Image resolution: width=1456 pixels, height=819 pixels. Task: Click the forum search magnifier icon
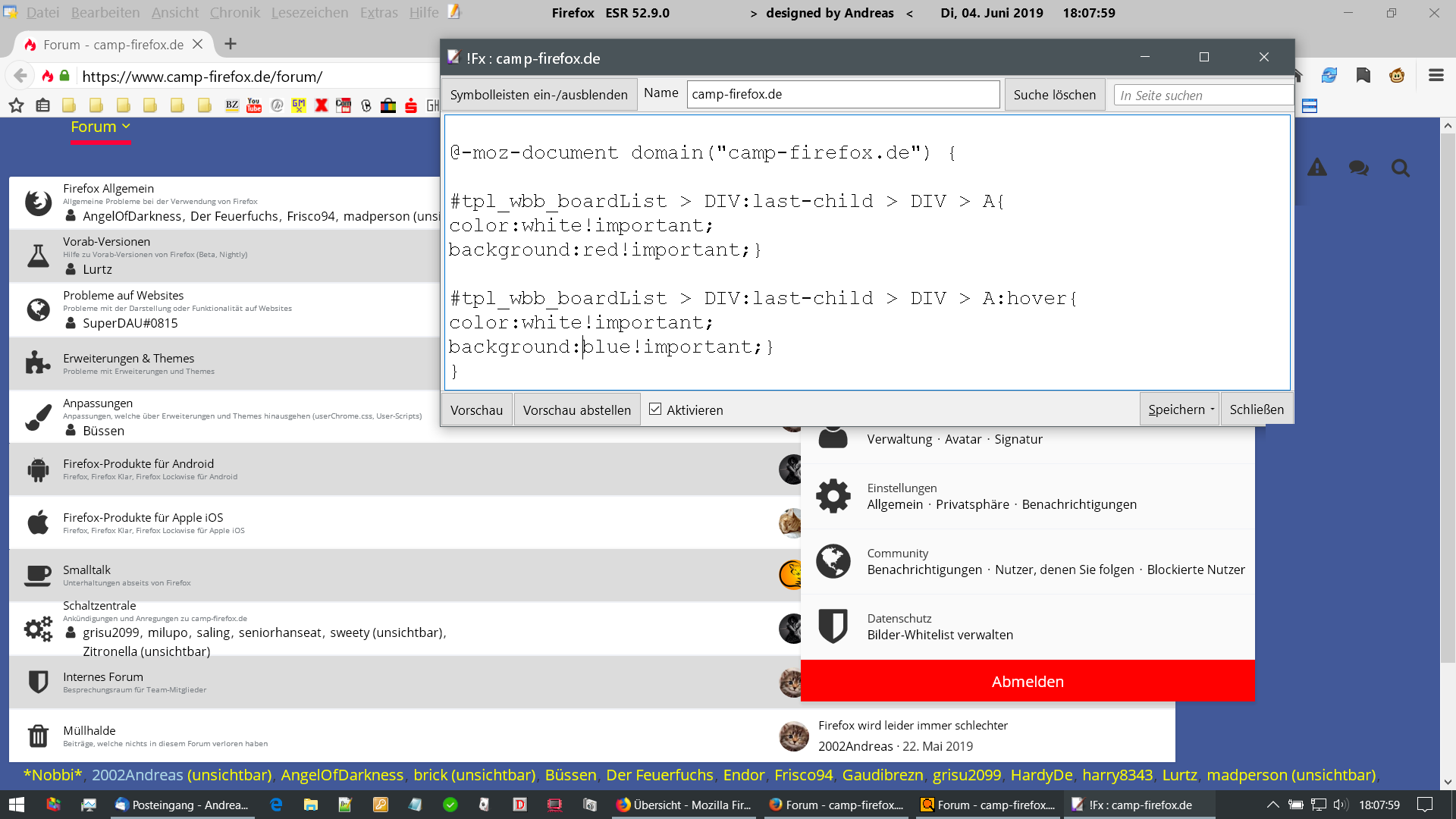[x=1400, y=168]
